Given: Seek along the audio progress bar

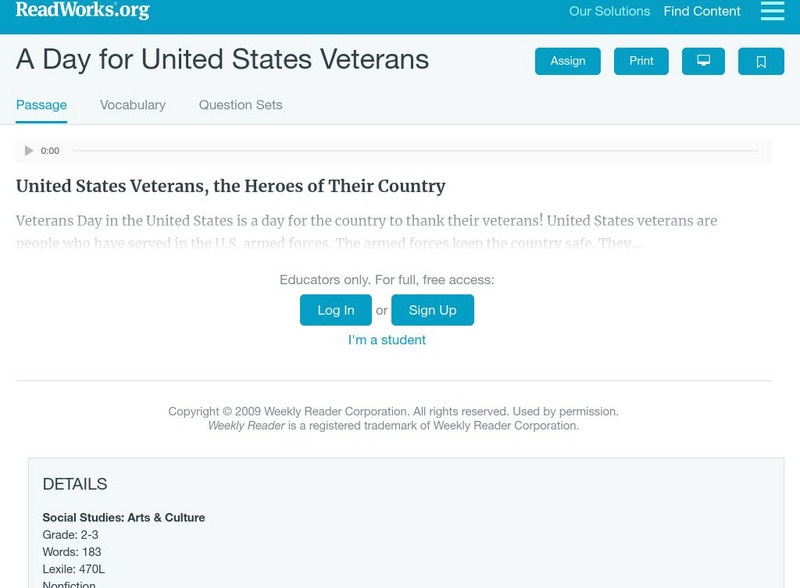Looking at the screenshot, I should point(415,151).
